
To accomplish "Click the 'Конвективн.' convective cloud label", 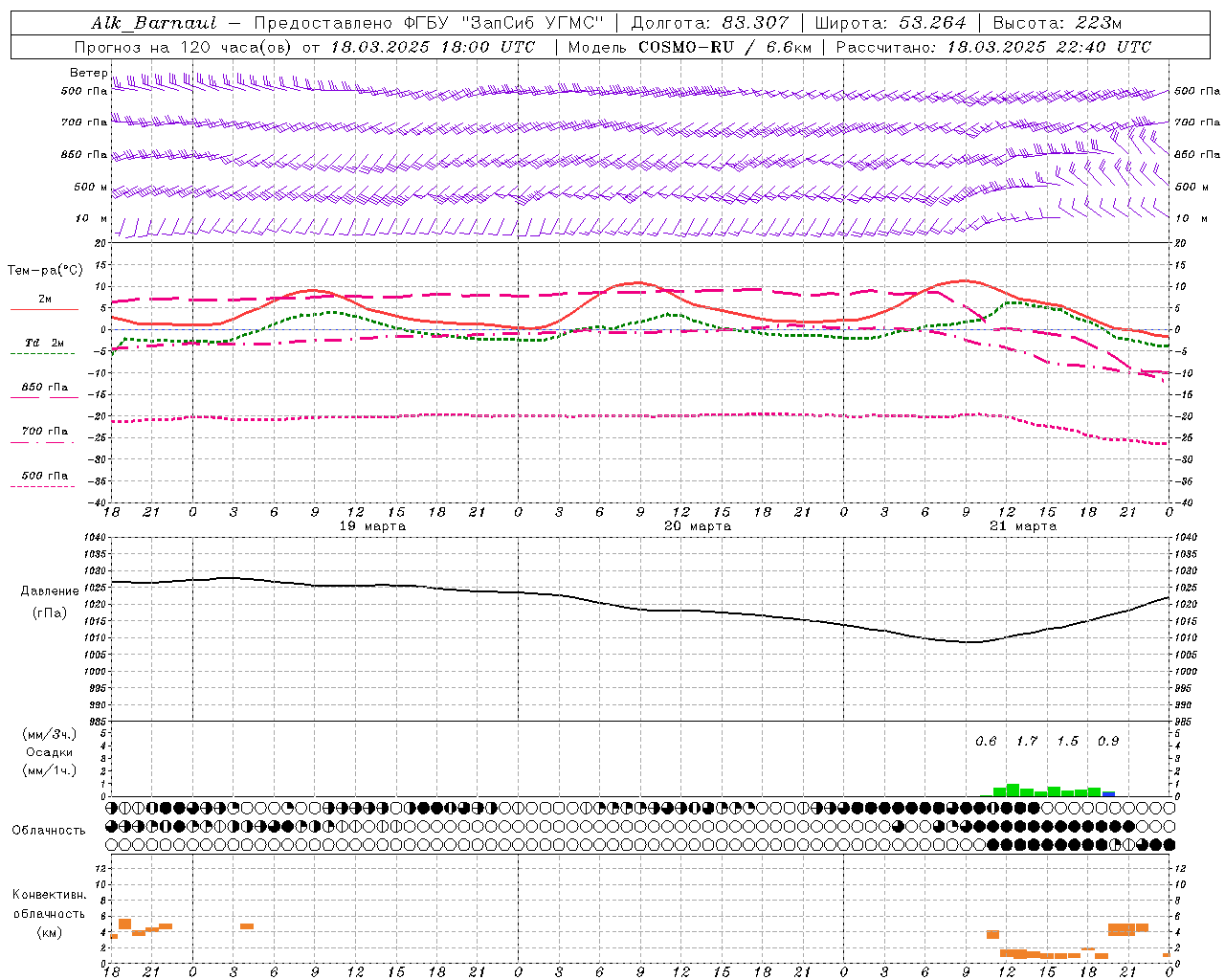I will click(49, 895).
